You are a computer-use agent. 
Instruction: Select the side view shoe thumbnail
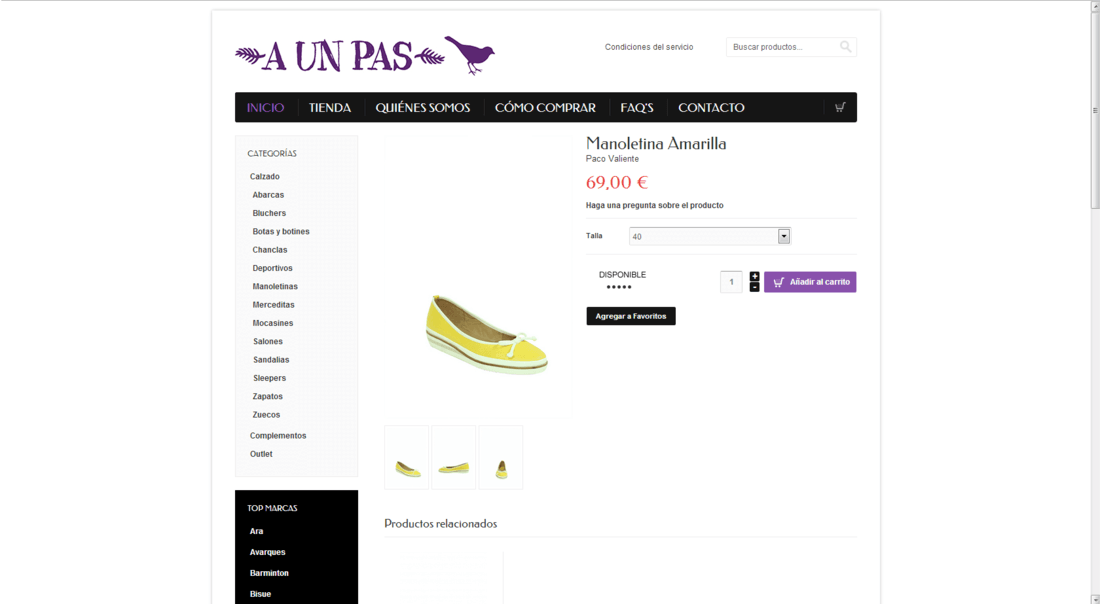click(x=453, y=457)
